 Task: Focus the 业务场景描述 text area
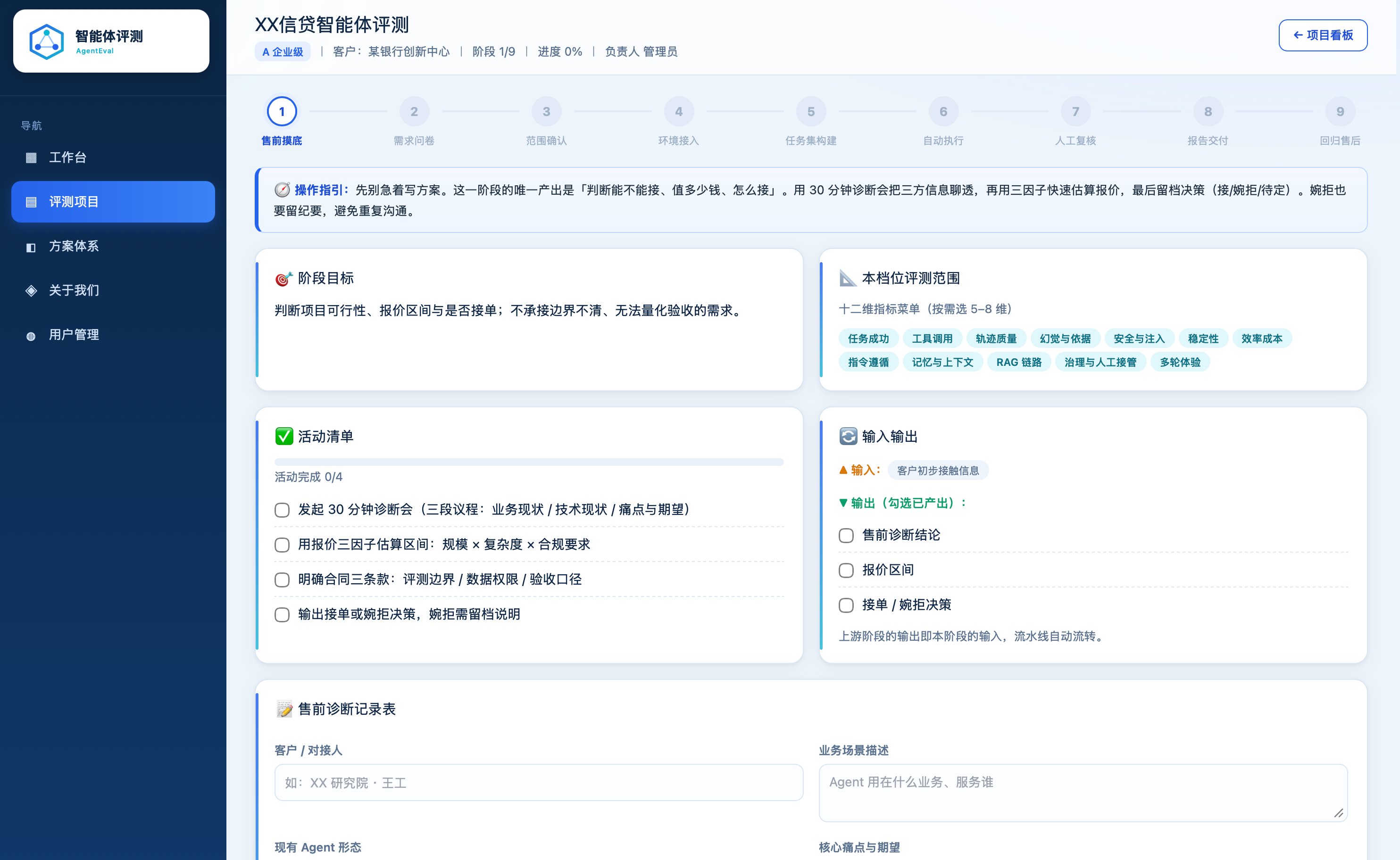point(1083,793)
